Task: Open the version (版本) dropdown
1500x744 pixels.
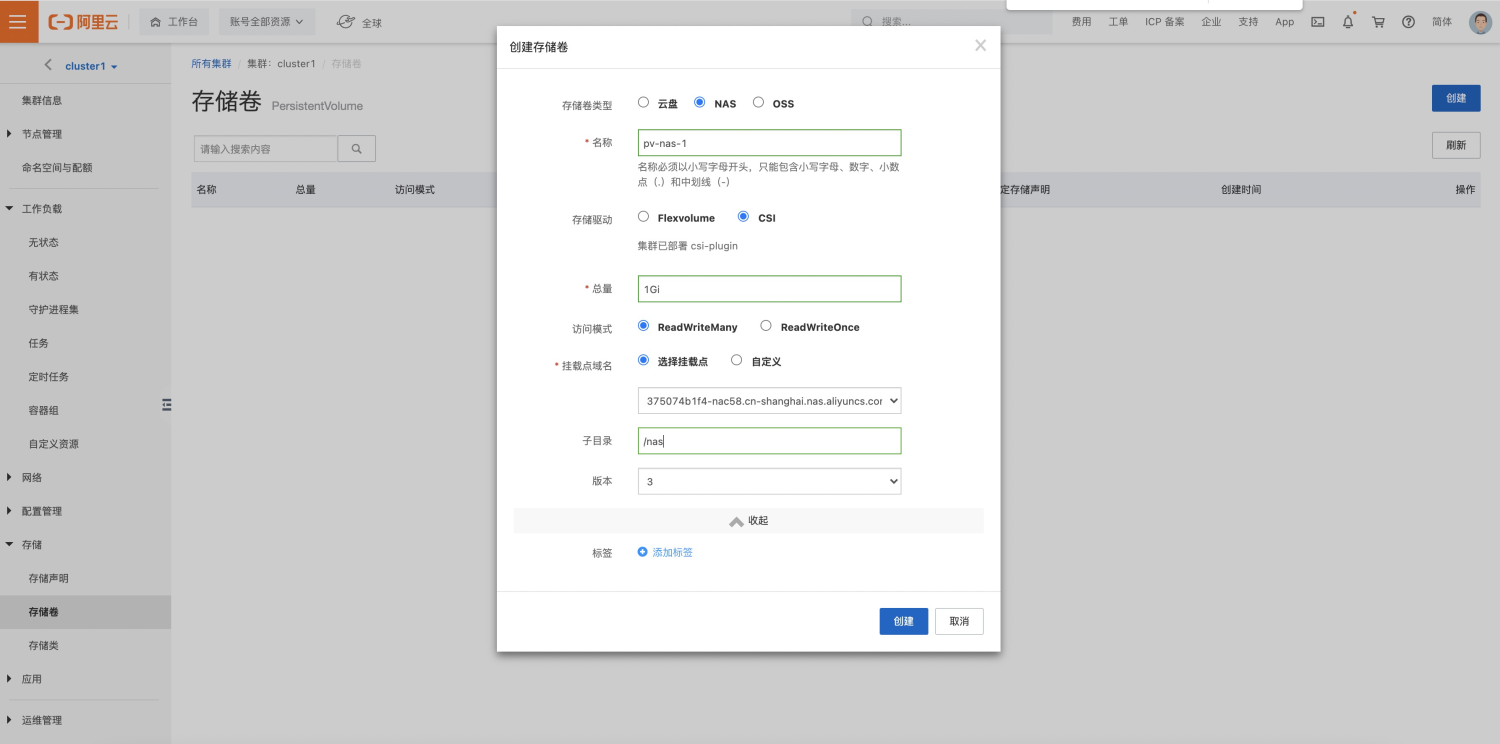Action: [769, 481]
